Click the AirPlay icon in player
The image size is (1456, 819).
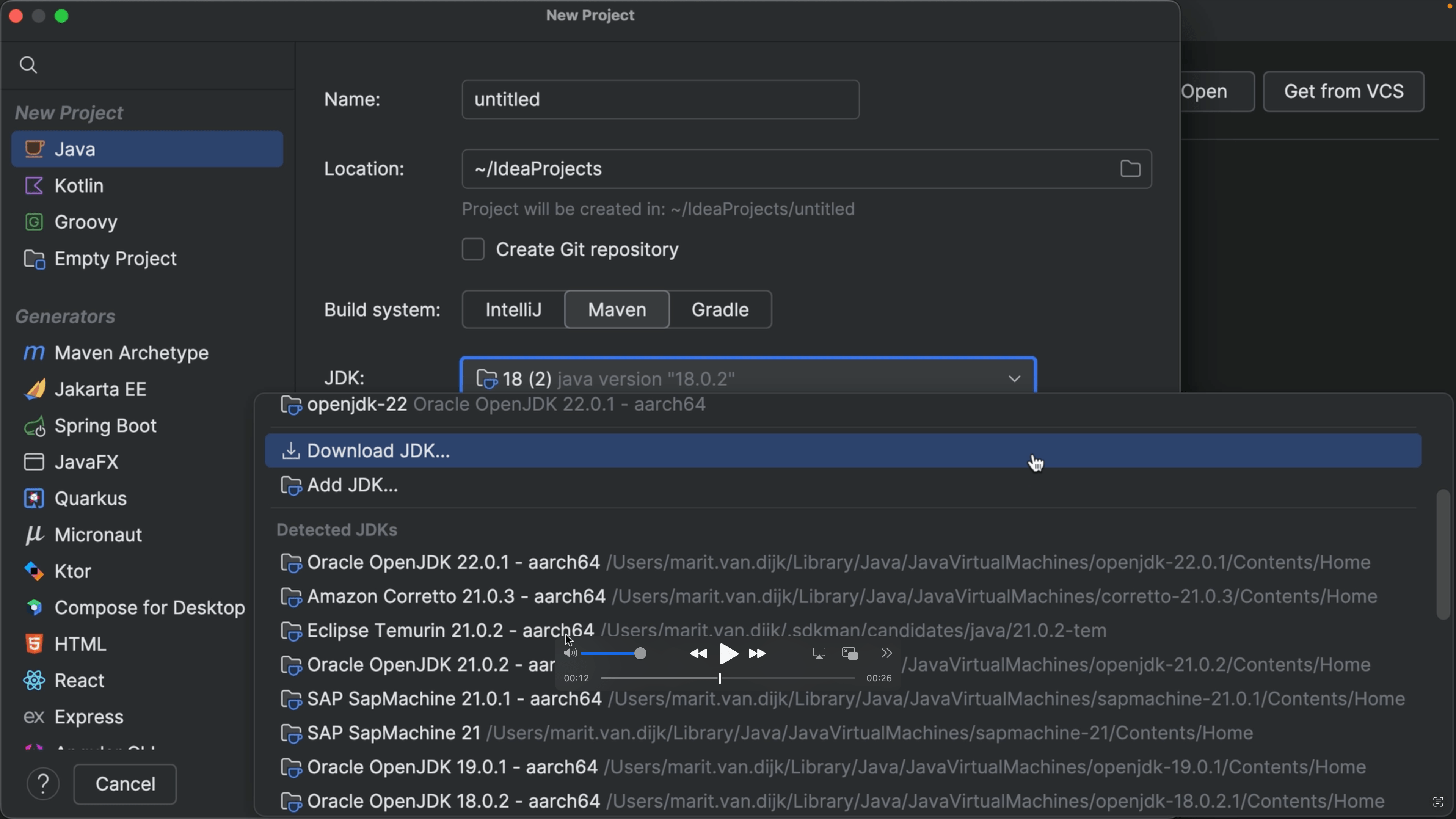click(x=819, y=653)
